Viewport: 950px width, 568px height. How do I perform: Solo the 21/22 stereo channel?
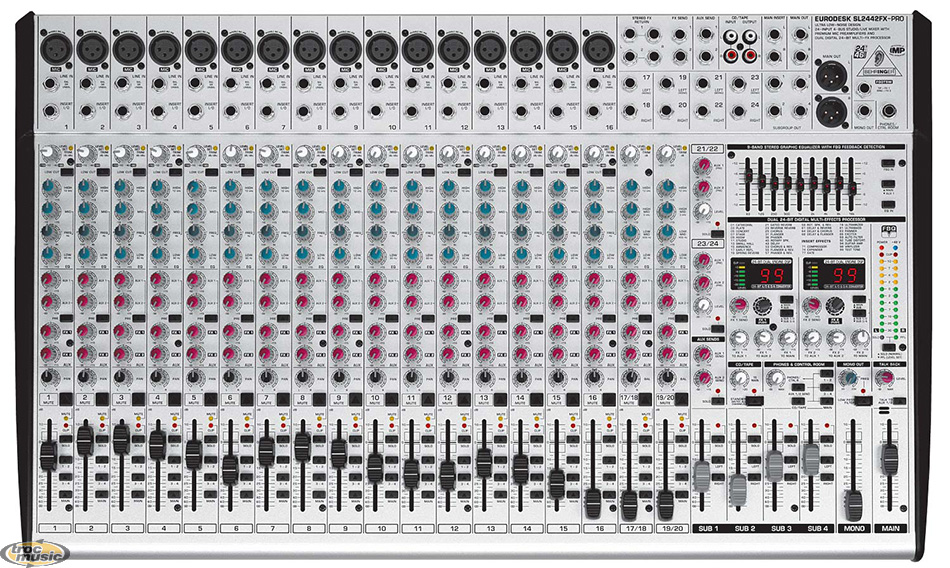717,233
